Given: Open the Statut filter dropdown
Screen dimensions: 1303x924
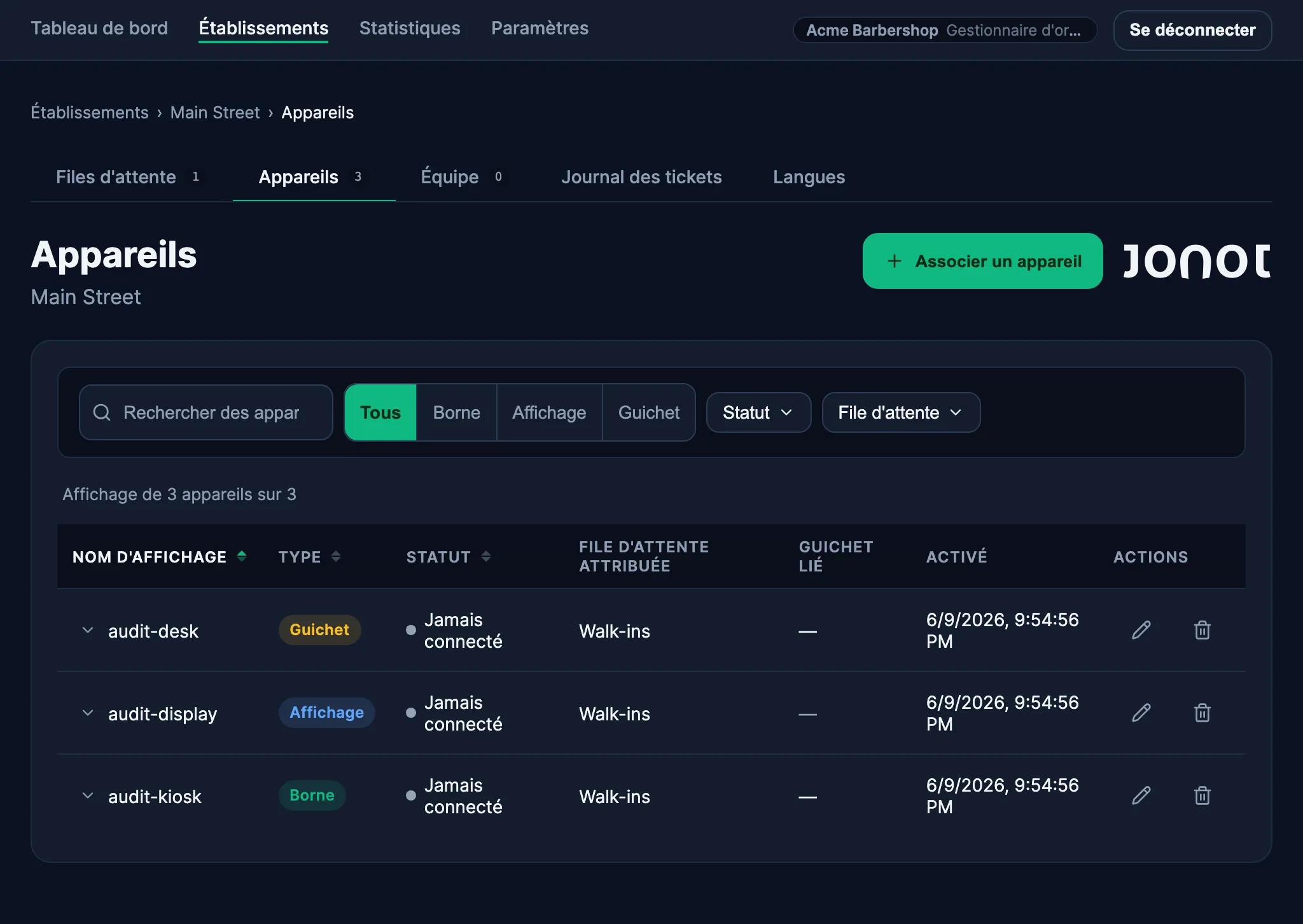Looking at the screenshot, I should 758,412.
